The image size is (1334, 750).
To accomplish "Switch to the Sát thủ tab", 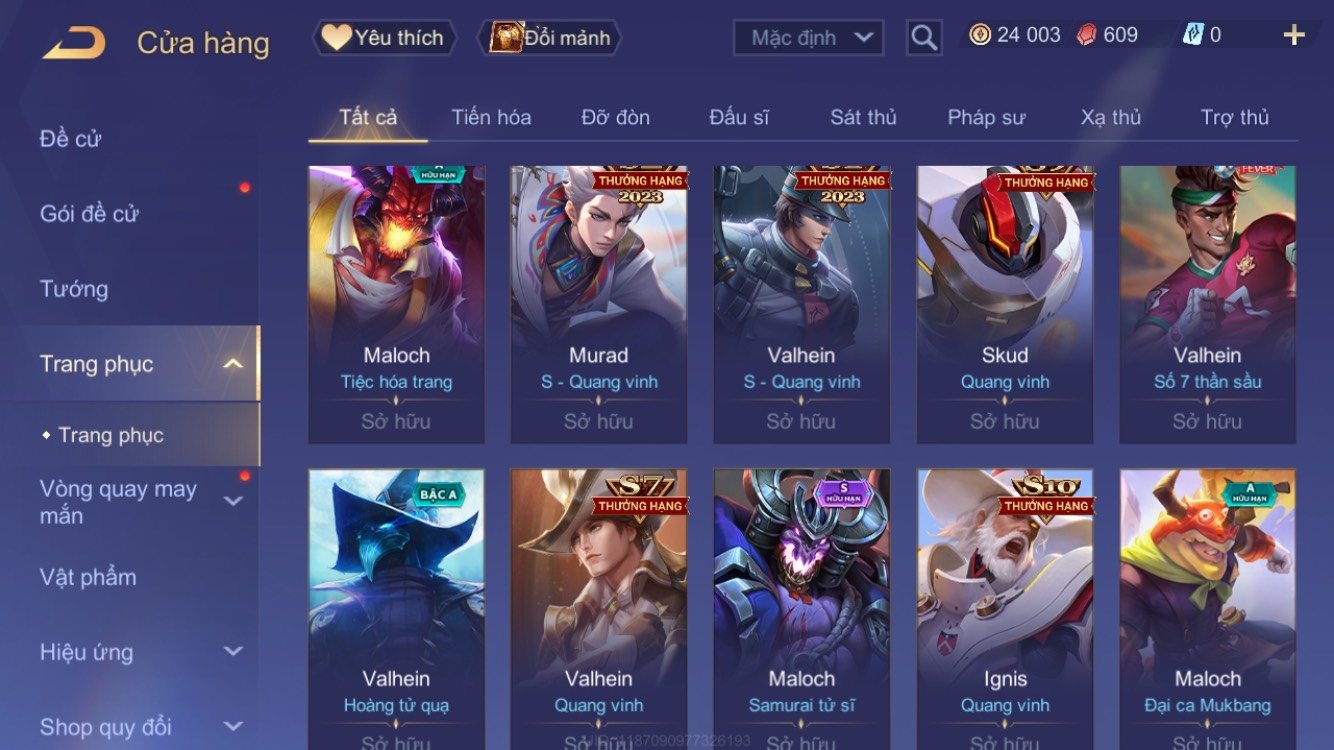I will [x=863, y=117].
